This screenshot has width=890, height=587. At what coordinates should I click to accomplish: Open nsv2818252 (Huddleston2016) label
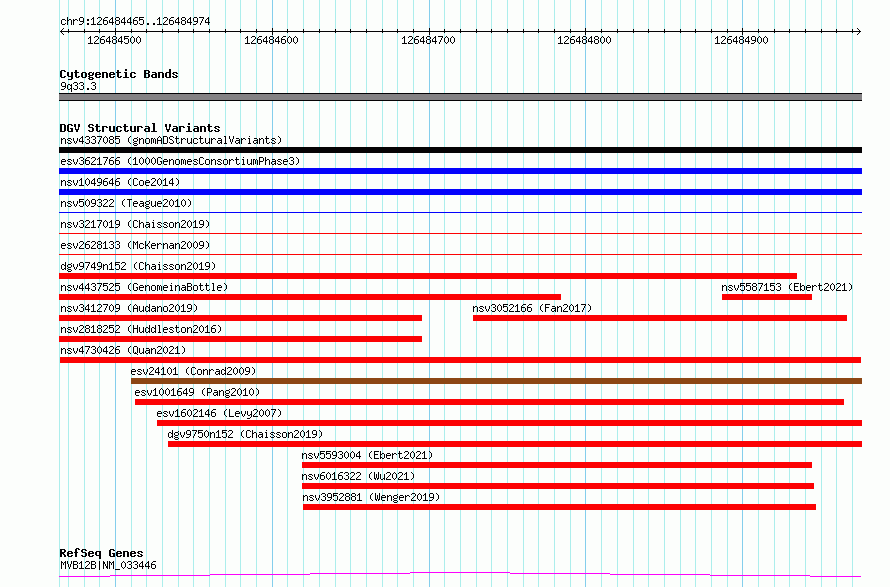(141, 329)
